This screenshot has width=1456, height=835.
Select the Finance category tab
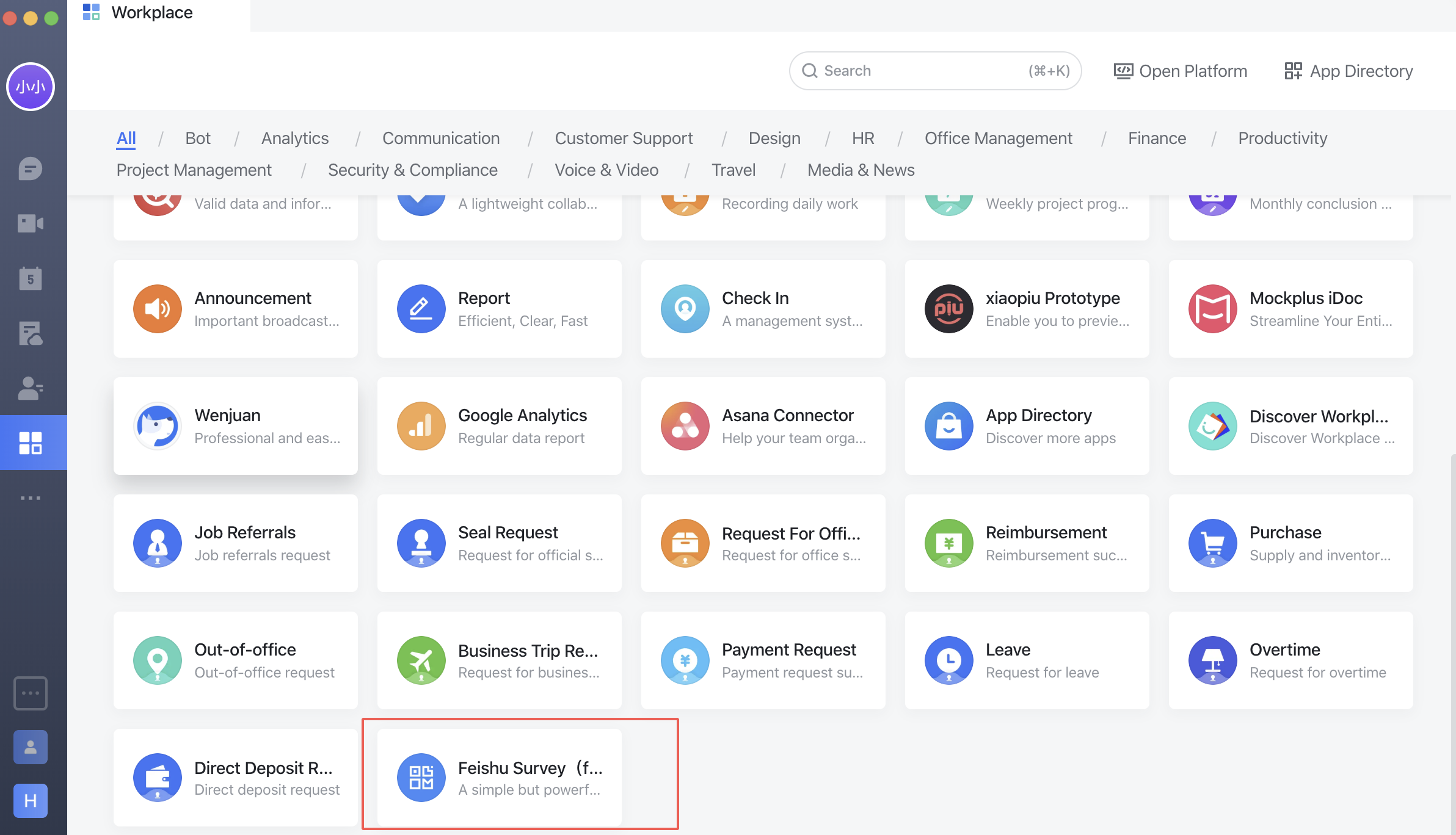(1157, 139)
